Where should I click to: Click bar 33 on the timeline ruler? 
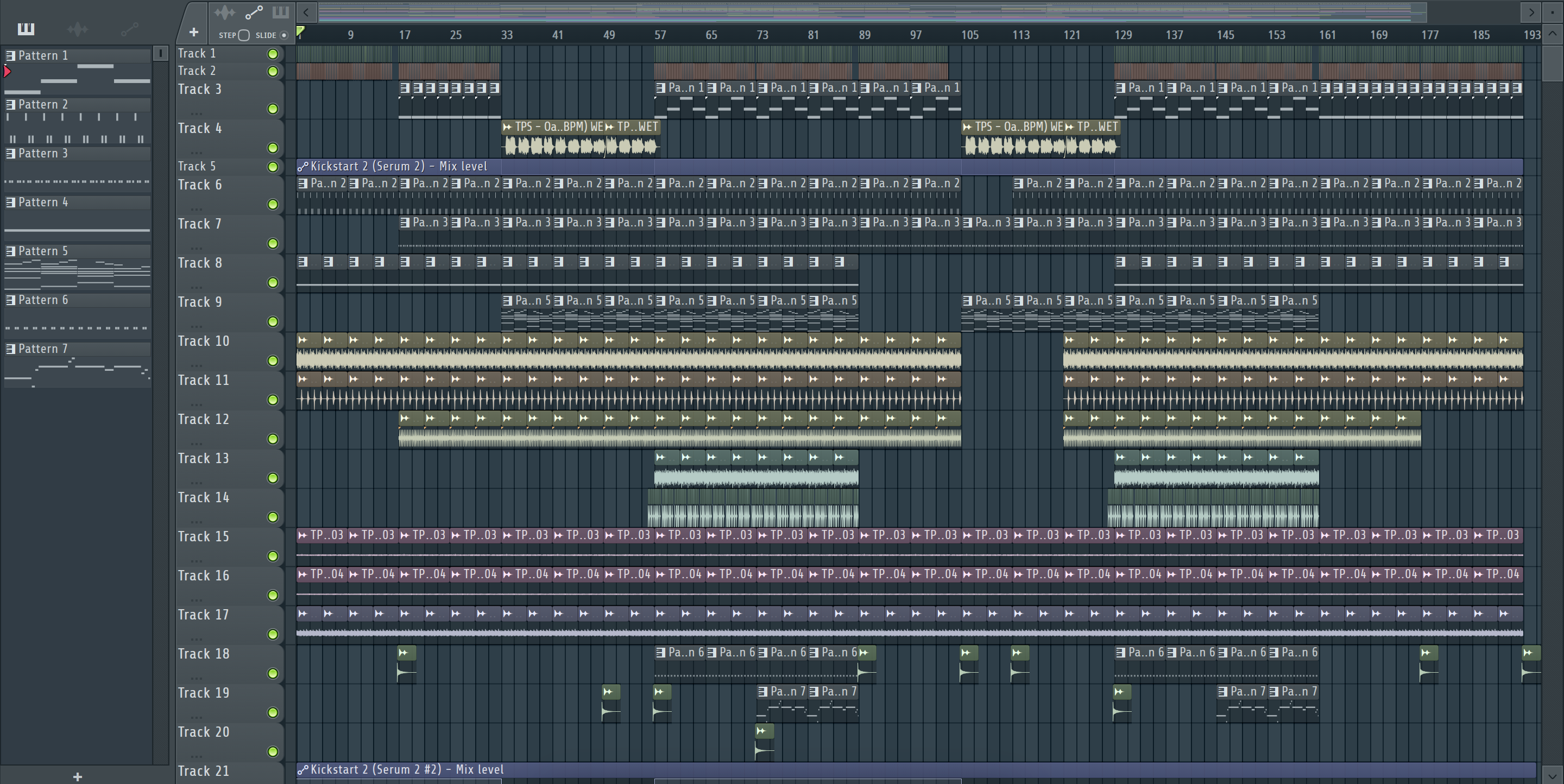(506, 35)
